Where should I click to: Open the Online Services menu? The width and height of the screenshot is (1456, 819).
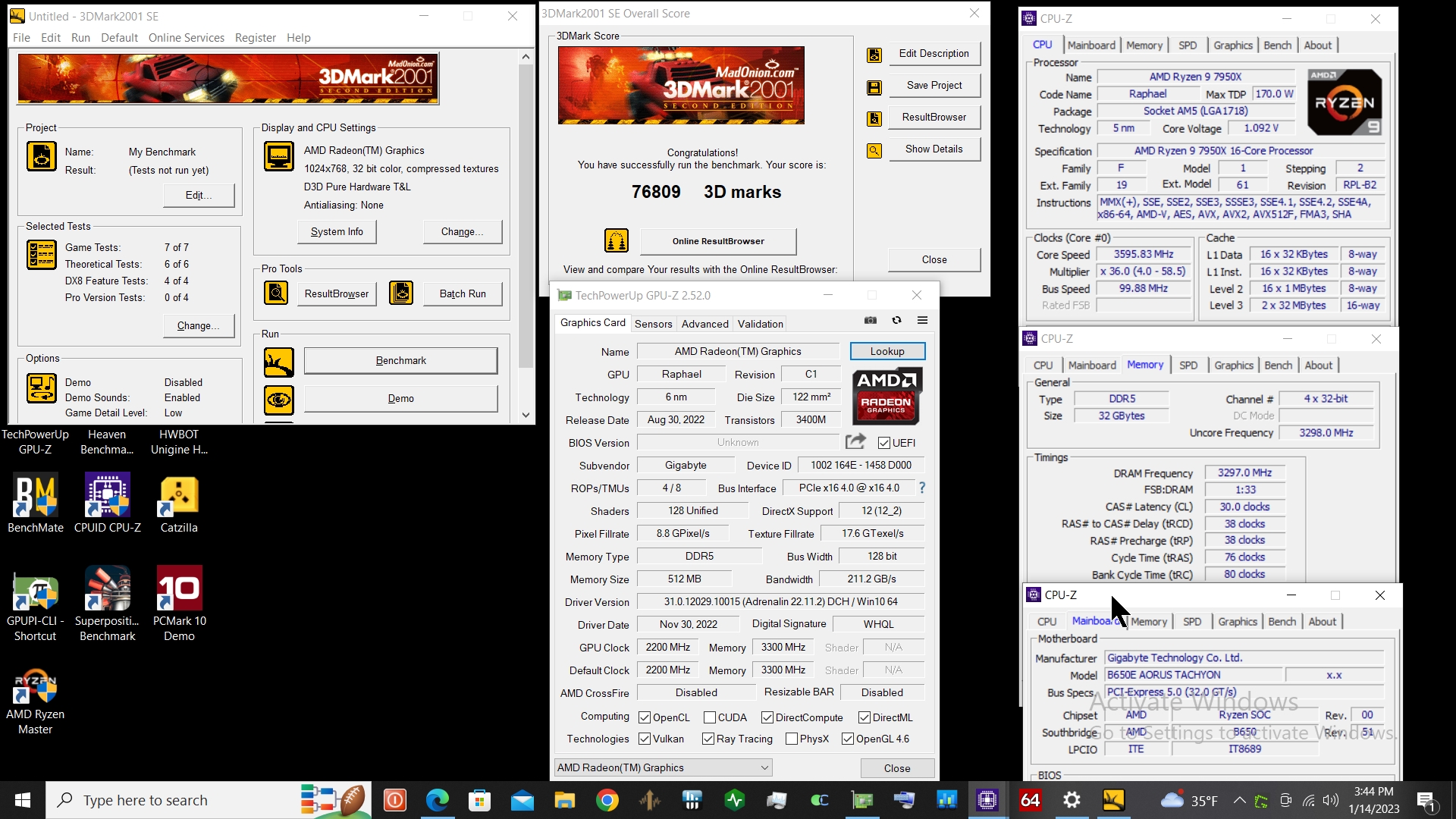point(186,37)
